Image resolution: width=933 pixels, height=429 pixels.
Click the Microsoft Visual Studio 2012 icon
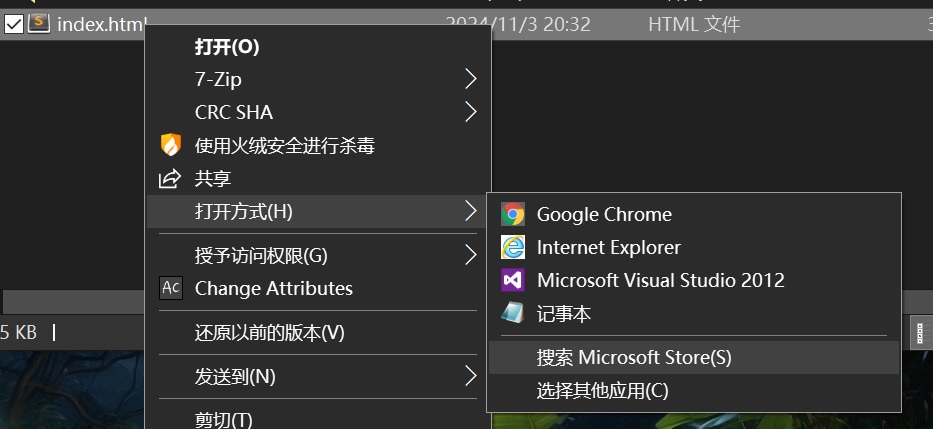point(513,280)
